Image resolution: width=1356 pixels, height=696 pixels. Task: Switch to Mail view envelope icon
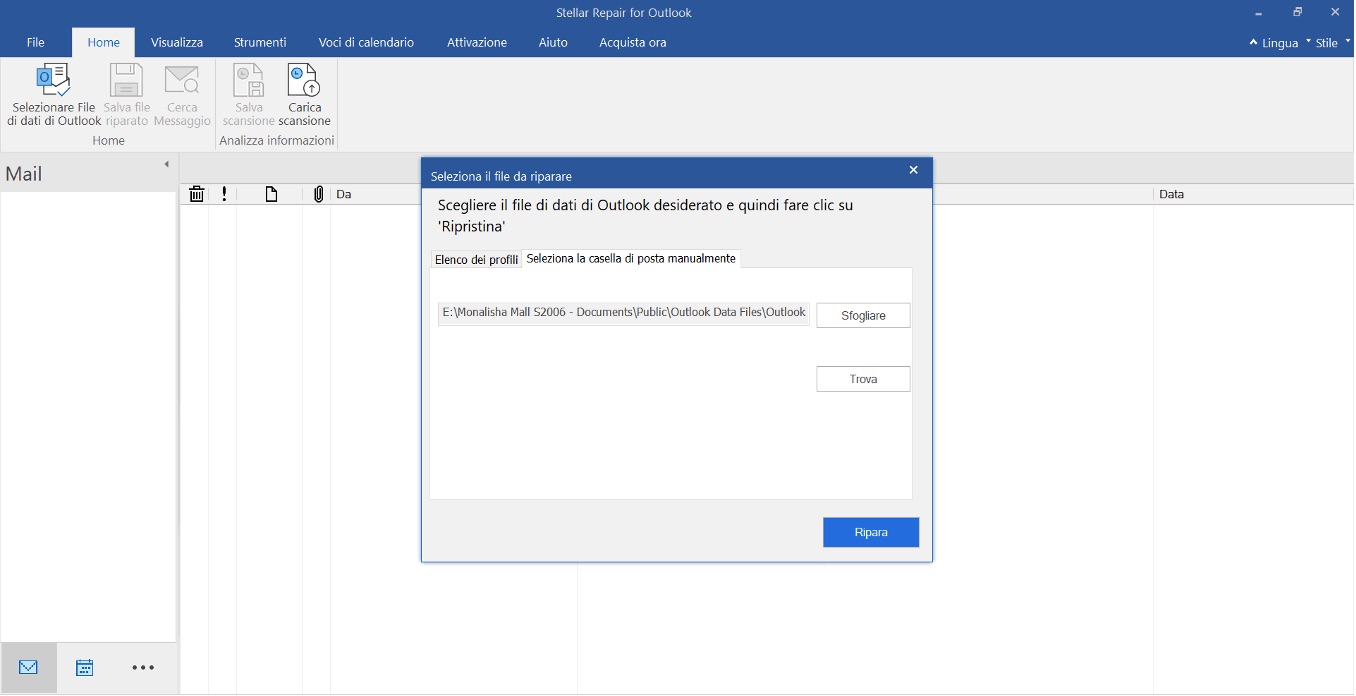pyautogui.click(x=28, y=667)
